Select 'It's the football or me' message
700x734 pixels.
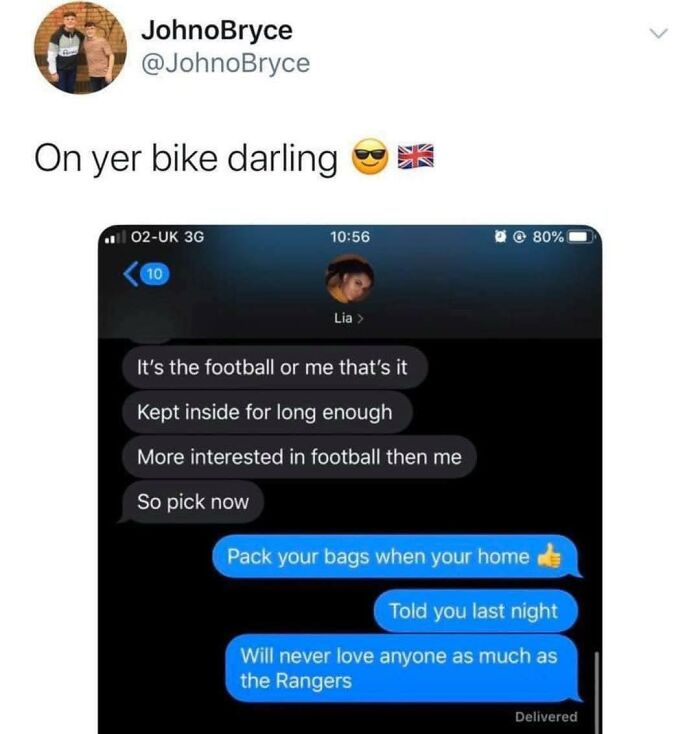pyautogui.click(x=274, y=367)
